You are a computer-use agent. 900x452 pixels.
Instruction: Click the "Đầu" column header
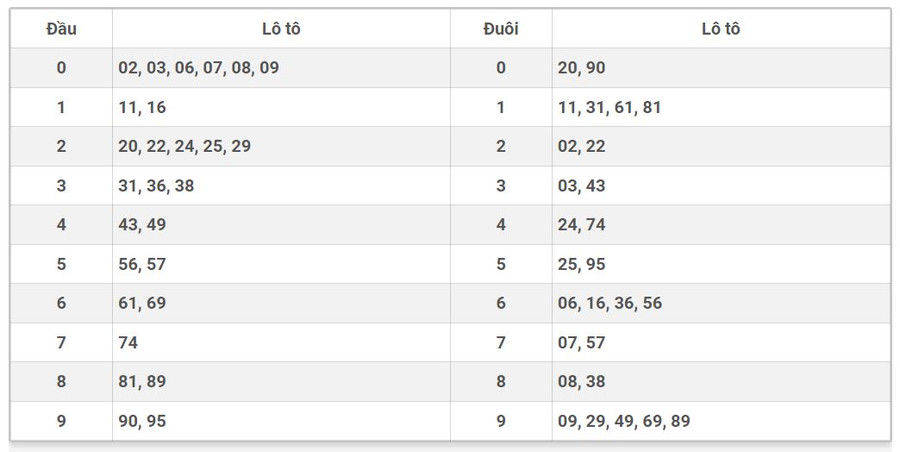click(x=61, y=29)
